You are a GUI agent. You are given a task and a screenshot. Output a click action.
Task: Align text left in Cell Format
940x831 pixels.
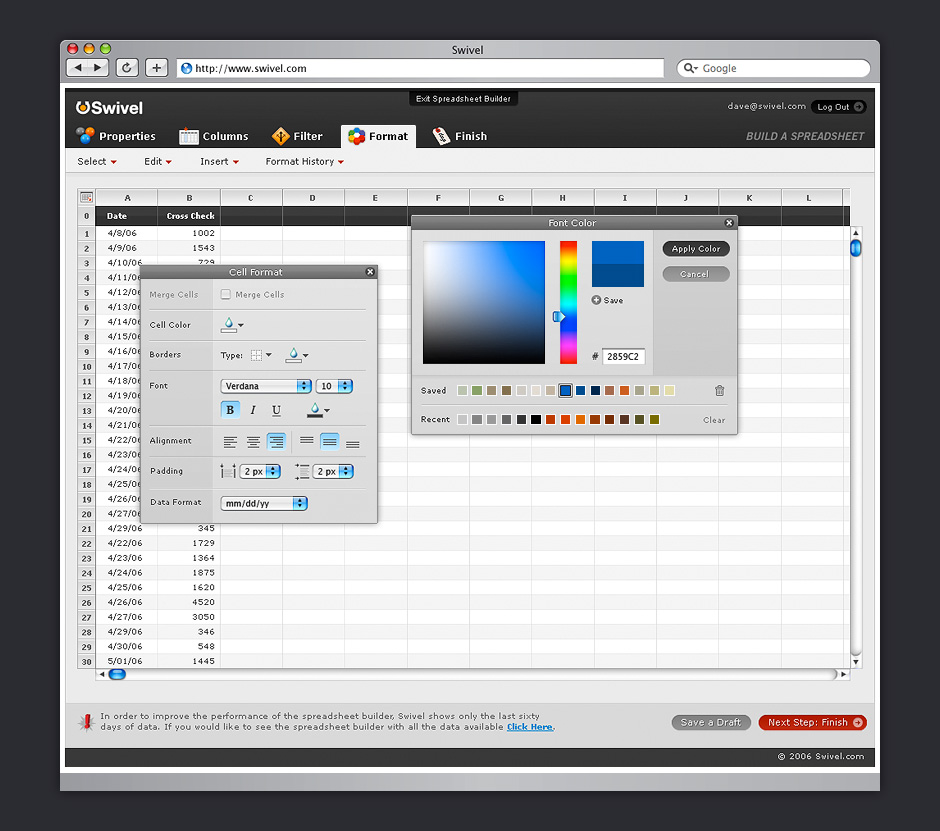[231, 441]
